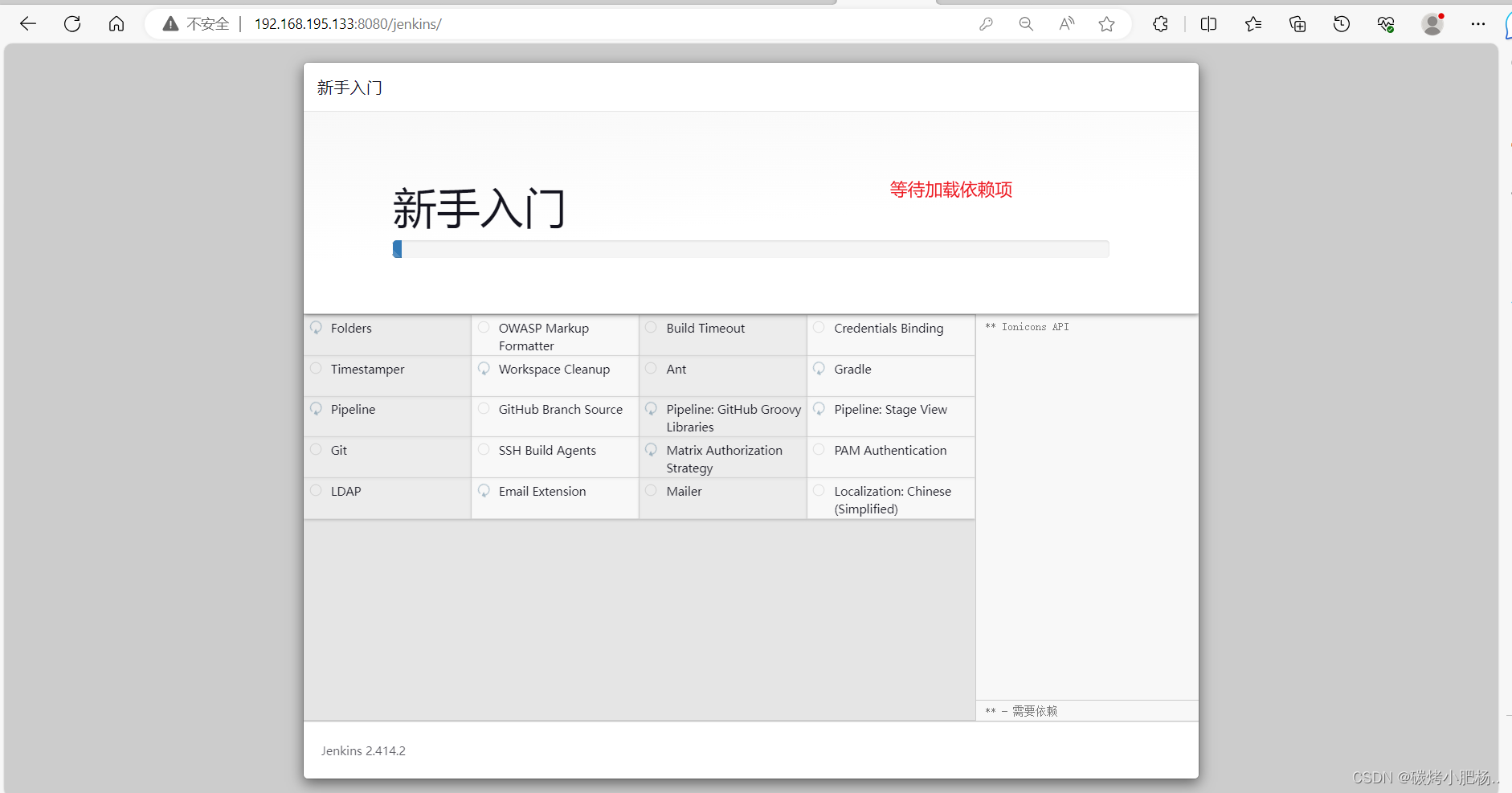
Task: Open the Collections icon
Action: point(1297,24)
